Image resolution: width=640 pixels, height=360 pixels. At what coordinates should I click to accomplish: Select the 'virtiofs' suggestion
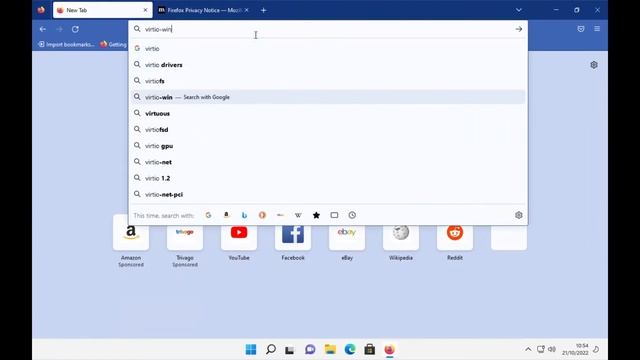point(328,81)
